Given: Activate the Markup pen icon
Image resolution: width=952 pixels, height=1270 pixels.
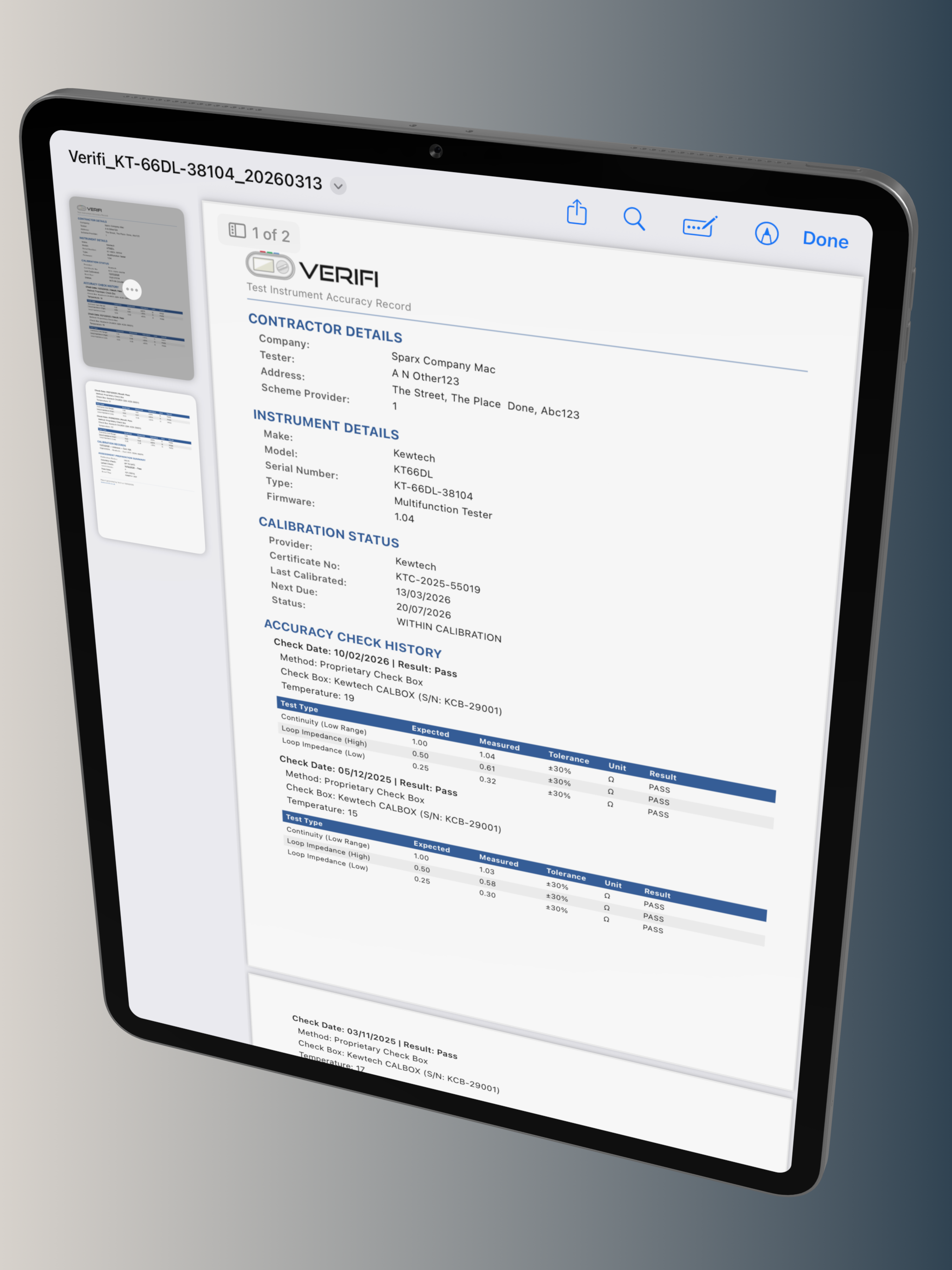Looking at the screenshot, I should point(767,233).
